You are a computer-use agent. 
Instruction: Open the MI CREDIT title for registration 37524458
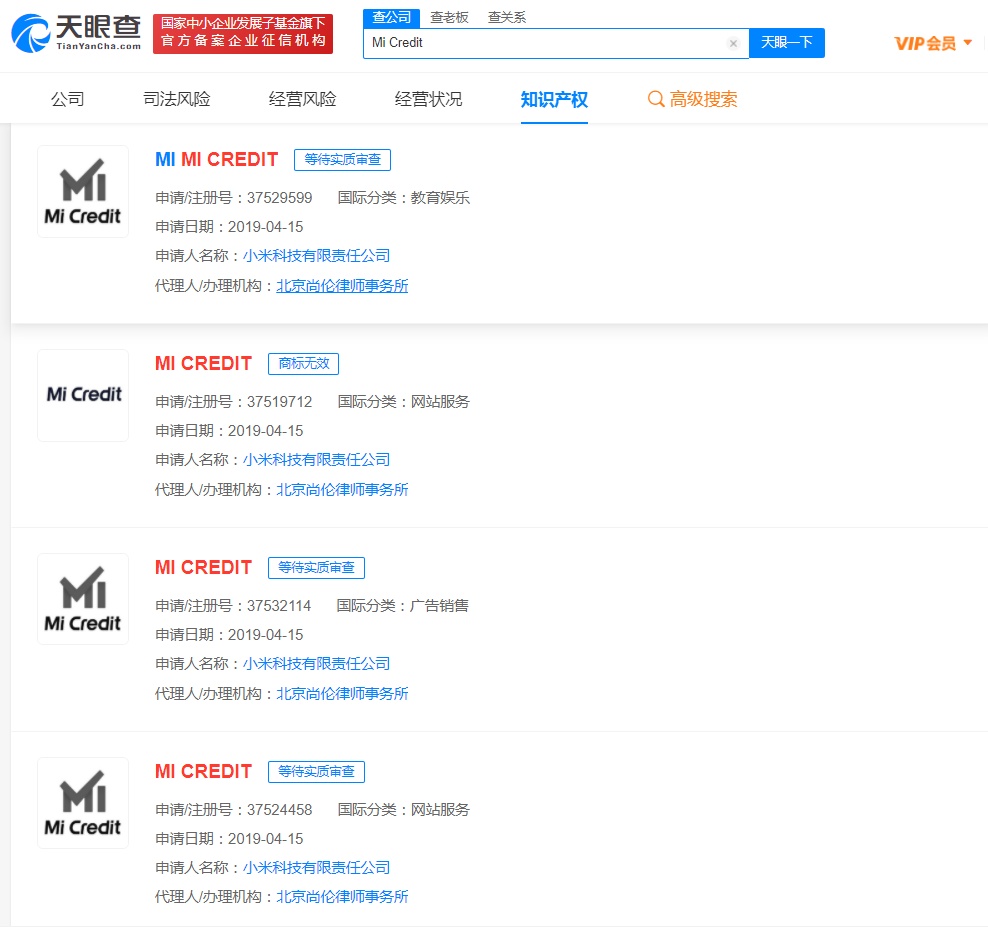(204, 771)
